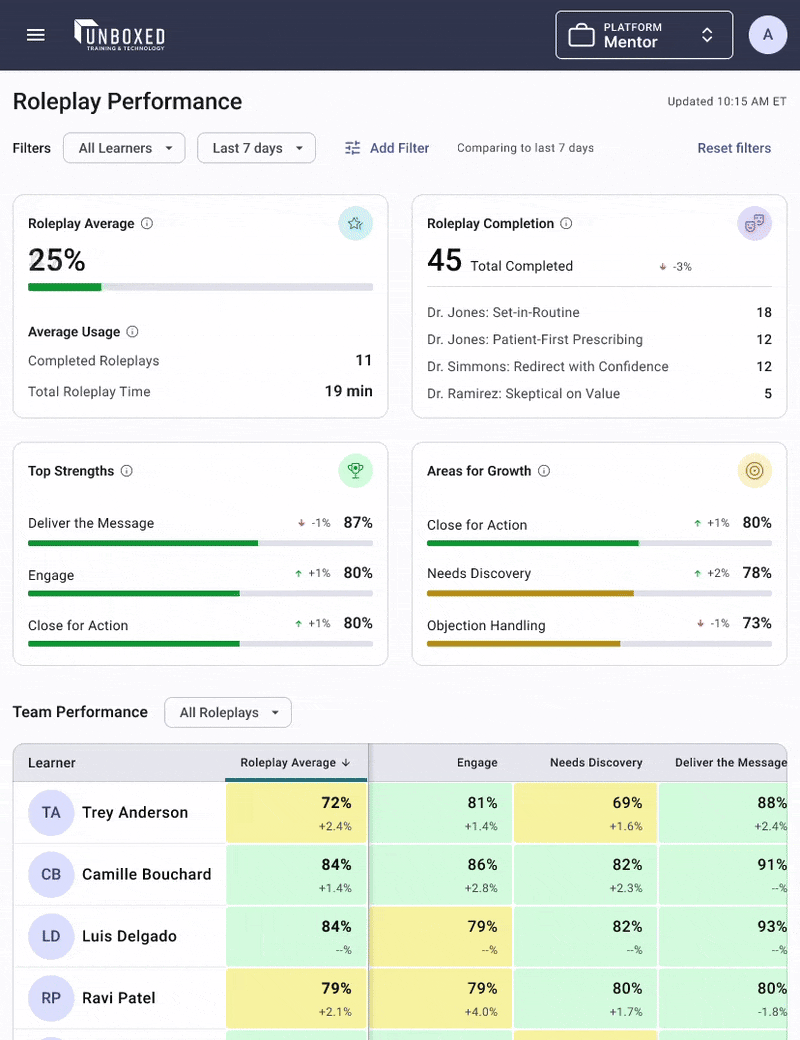The height and width of the screenshot is (1040, 800).
Task: Click the Roleplay Completion info icon
Action: pyautogui.click(x=566, y=224)
